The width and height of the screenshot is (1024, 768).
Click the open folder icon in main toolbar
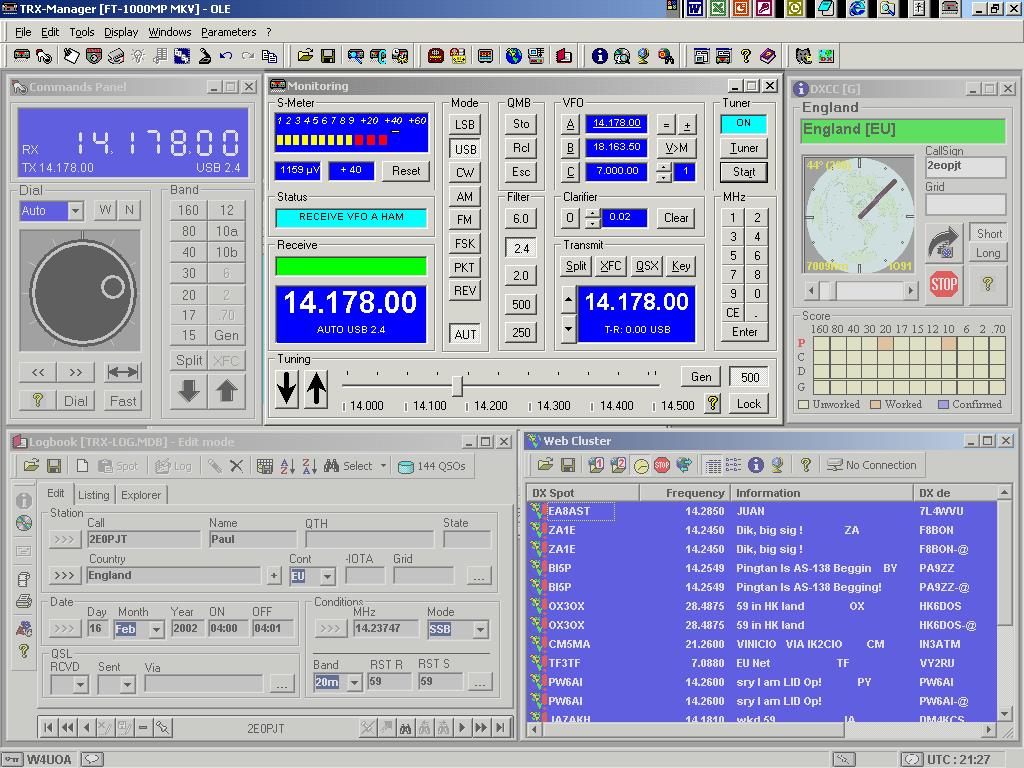tap(305, 56)
